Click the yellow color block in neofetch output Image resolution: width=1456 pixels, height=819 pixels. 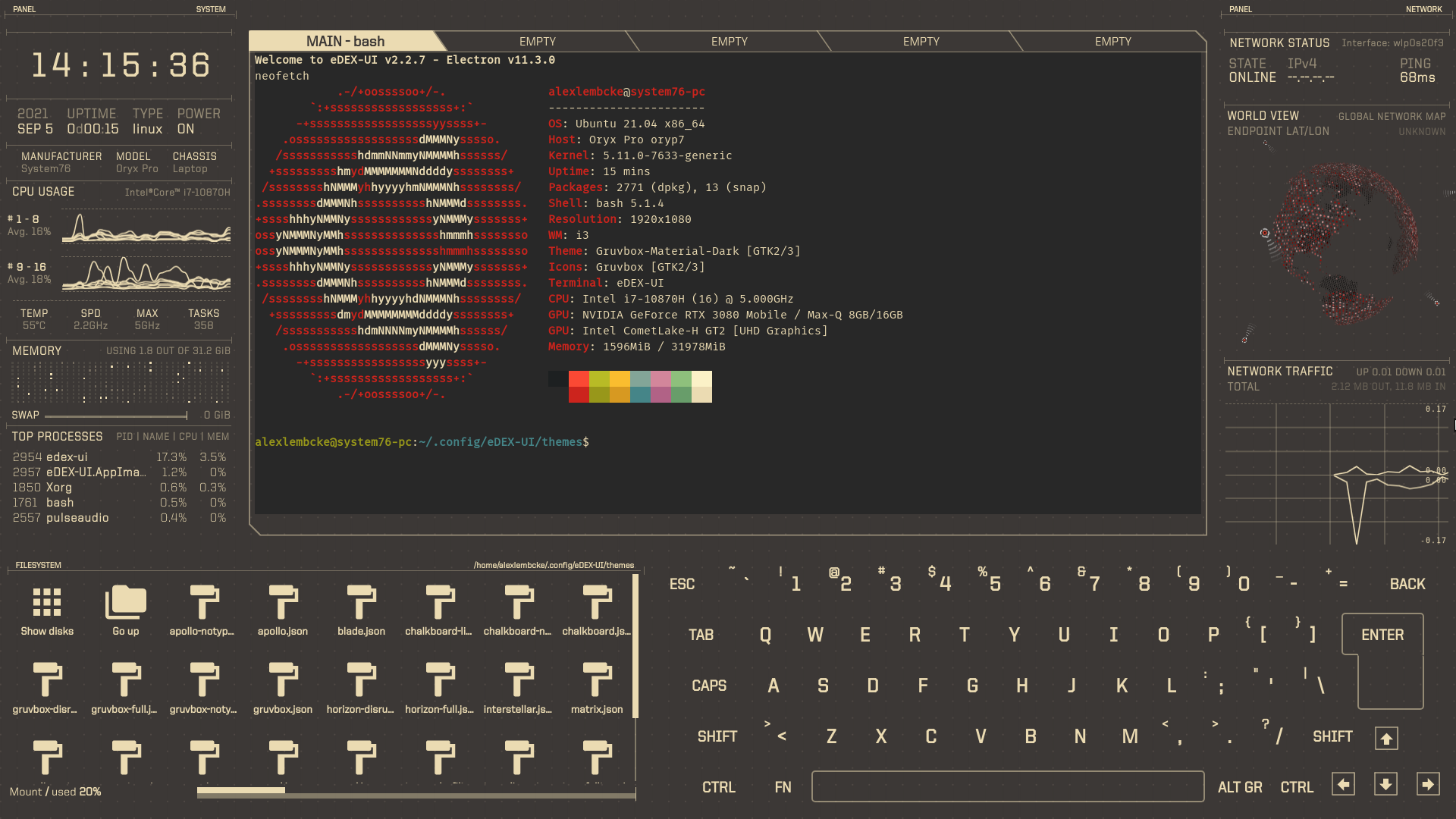point(620,387)
